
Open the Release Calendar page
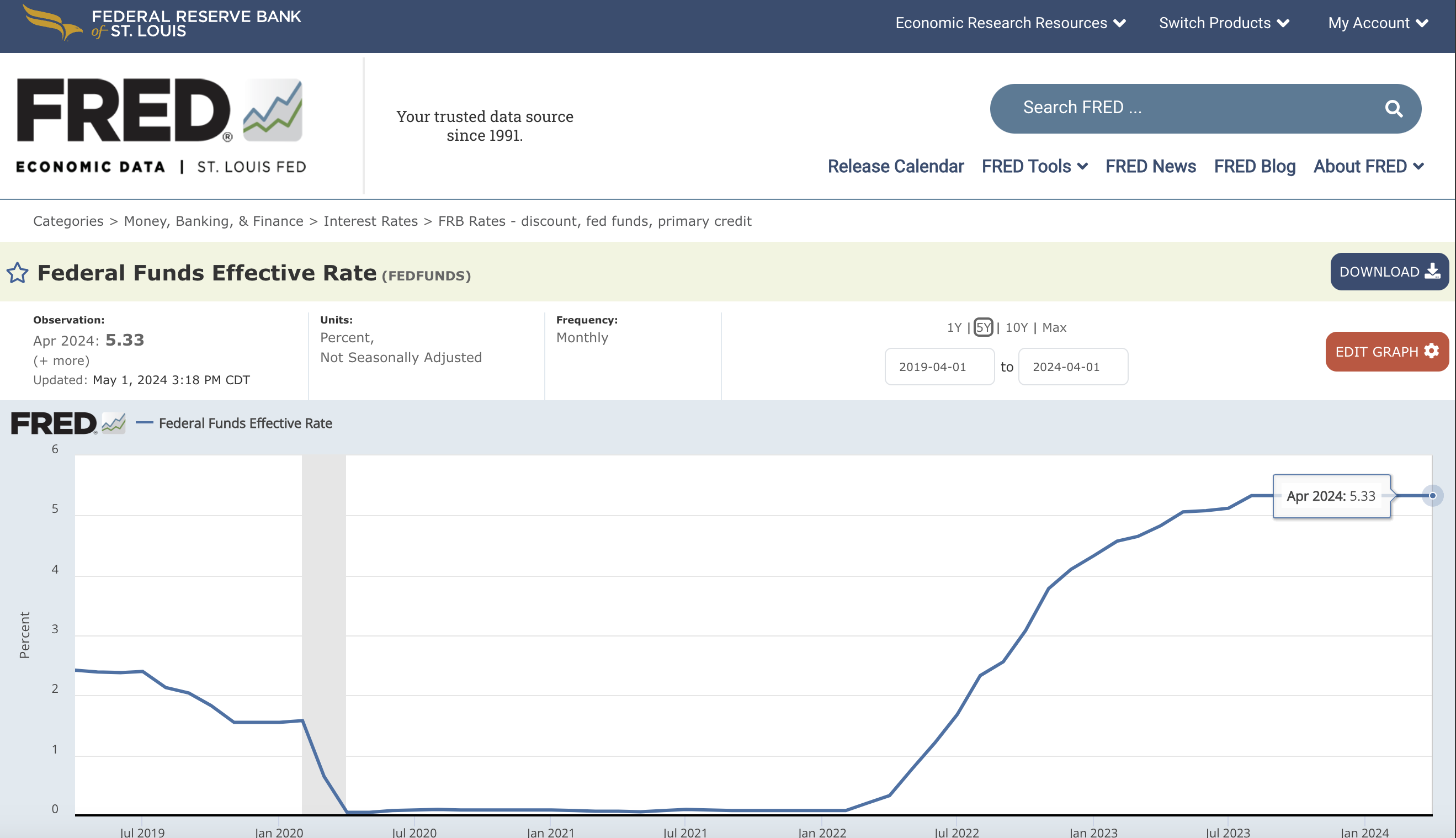click(896, 166)
